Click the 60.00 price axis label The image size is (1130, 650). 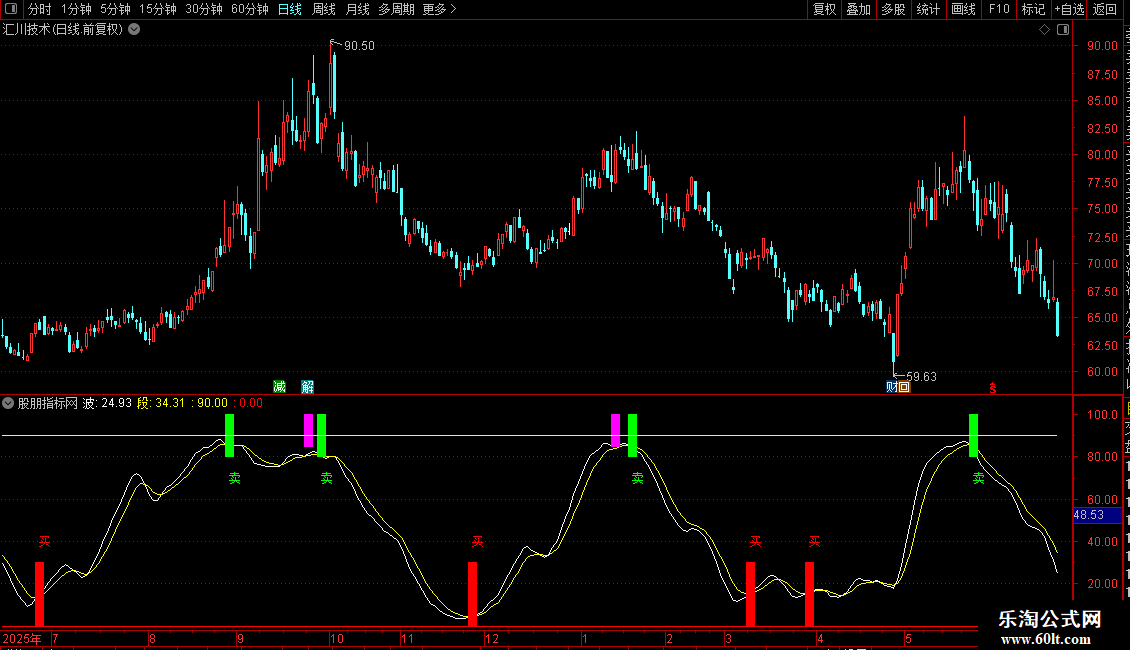click(x=1102, y=372)
